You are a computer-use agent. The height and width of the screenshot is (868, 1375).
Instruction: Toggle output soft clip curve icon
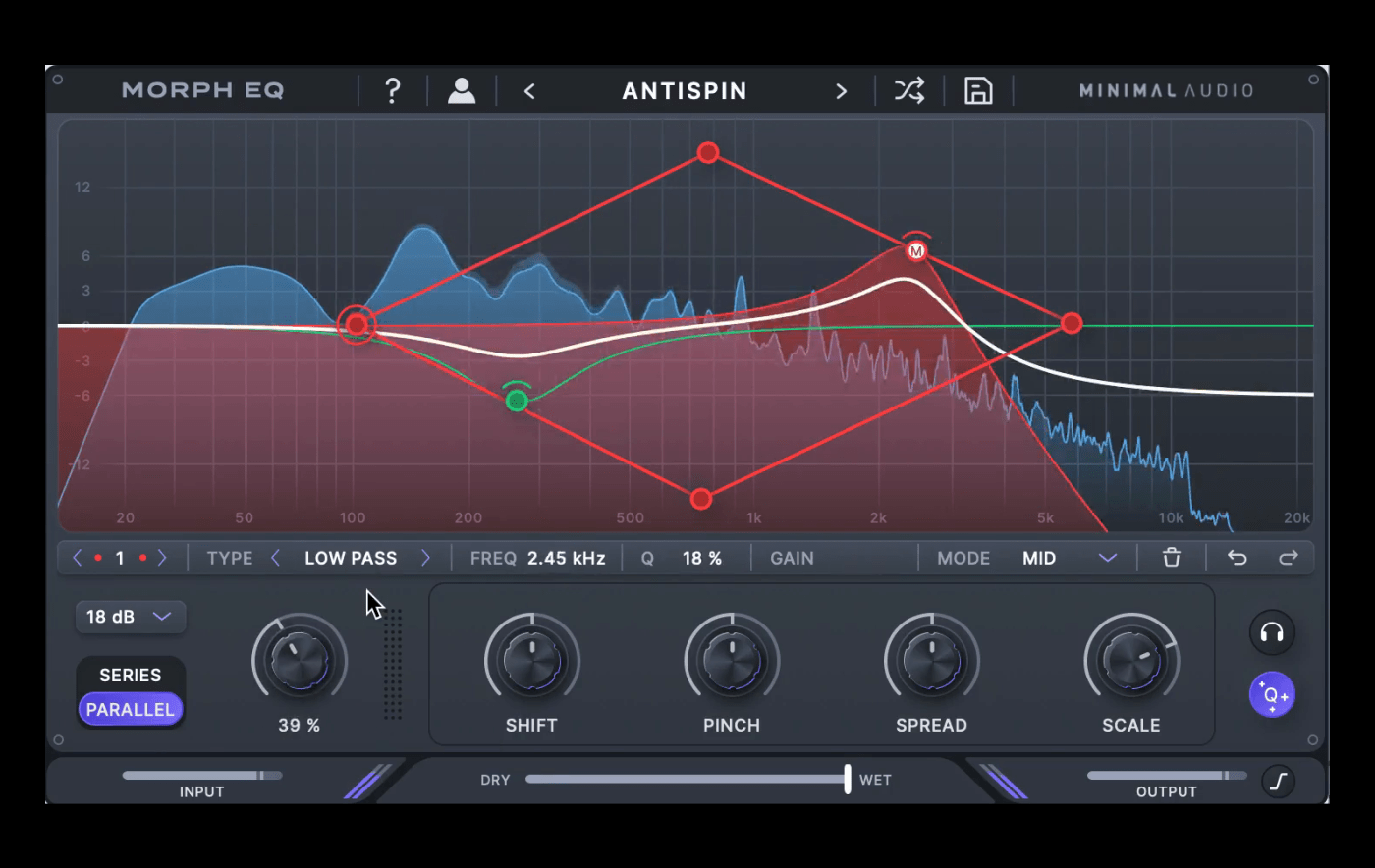[1278, 782]
